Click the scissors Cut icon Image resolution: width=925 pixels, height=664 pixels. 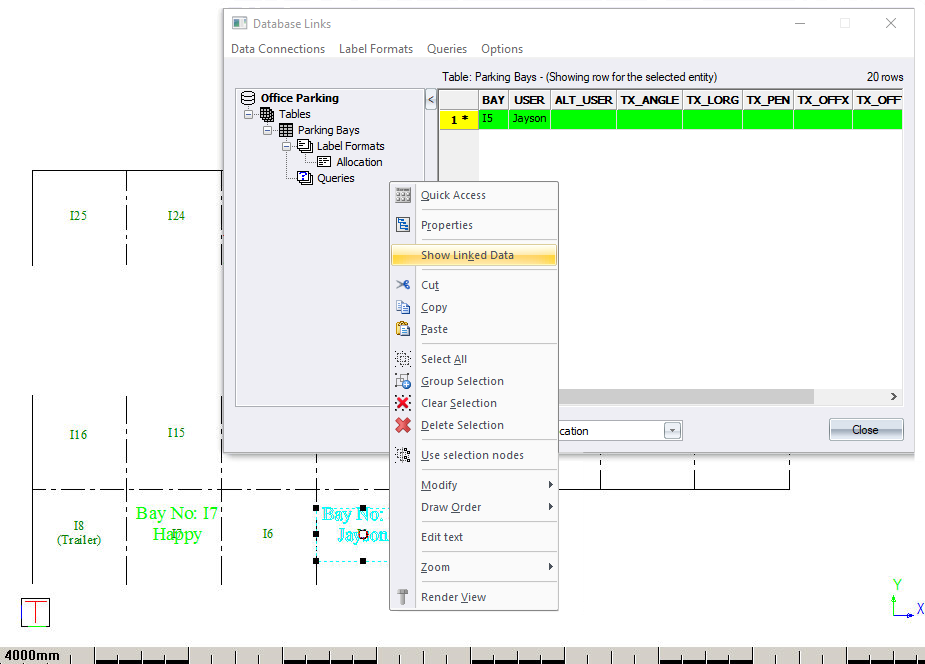pos(403,285)
